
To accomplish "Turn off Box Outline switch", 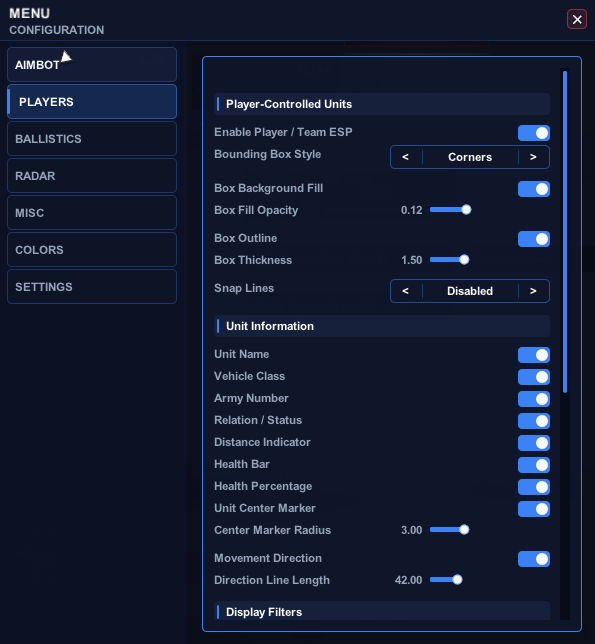I will (x=533, y=239).
